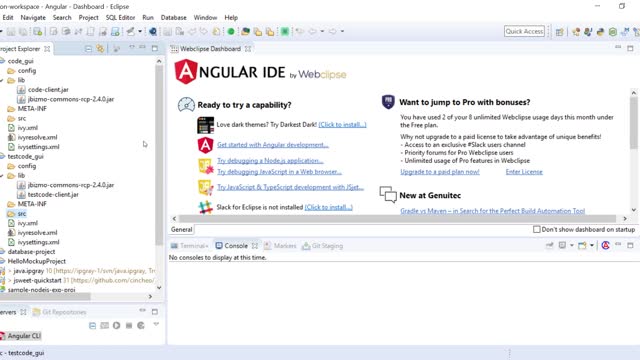Viewport: 640px width, 360px height.
Task: Open Try debugging JavaScript in Web browser link
Action: 279,172
